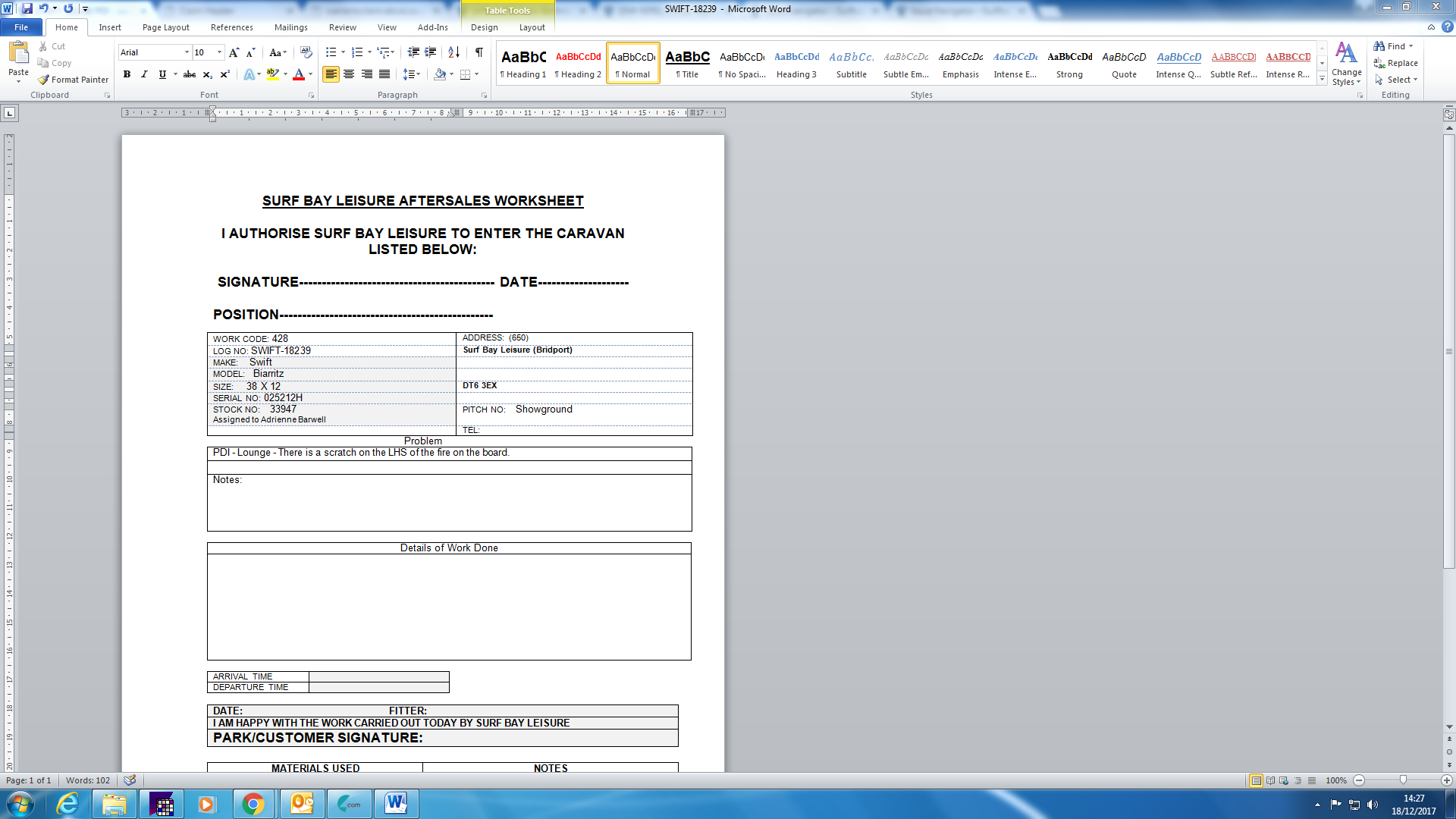1456x819 pixels.
Task: Click the Increase Indent icon
Action: 431,52
